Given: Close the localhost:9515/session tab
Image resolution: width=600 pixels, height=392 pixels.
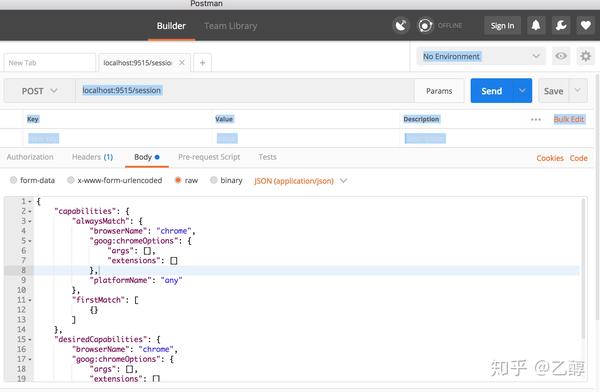Looking at the screenshot, I should pos(182,62).
